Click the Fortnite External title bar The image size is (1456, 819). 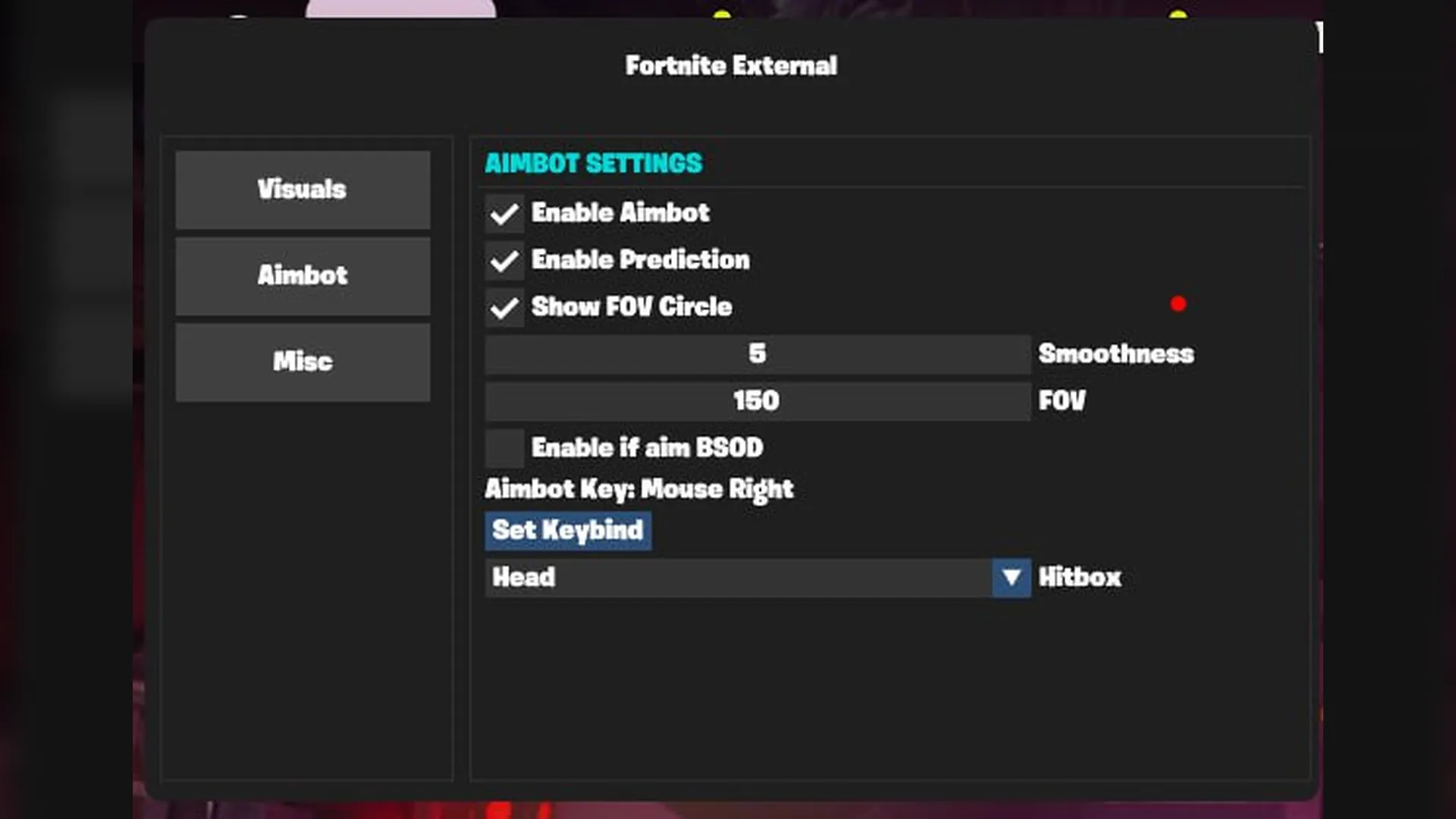point(731,66)
